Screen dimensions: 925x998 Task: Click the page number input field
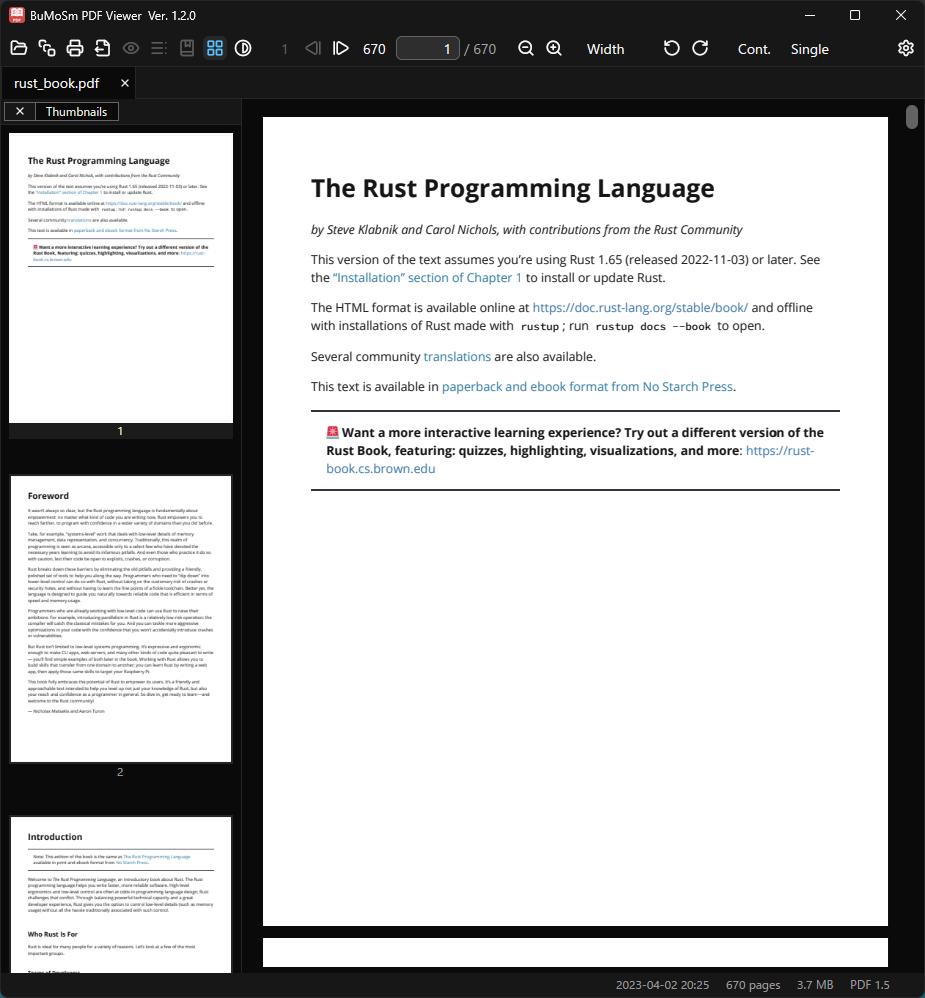coord(428,48)
